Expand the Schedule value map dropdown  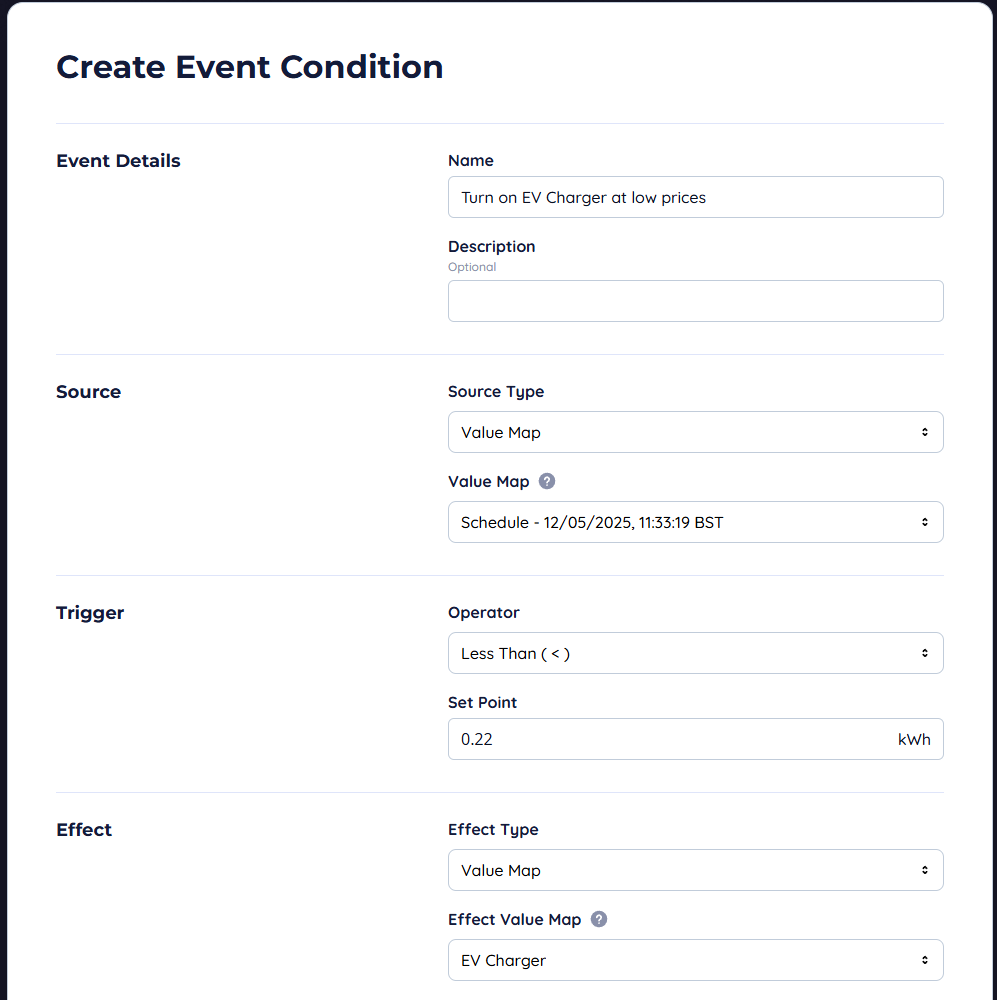pos(695,522)
